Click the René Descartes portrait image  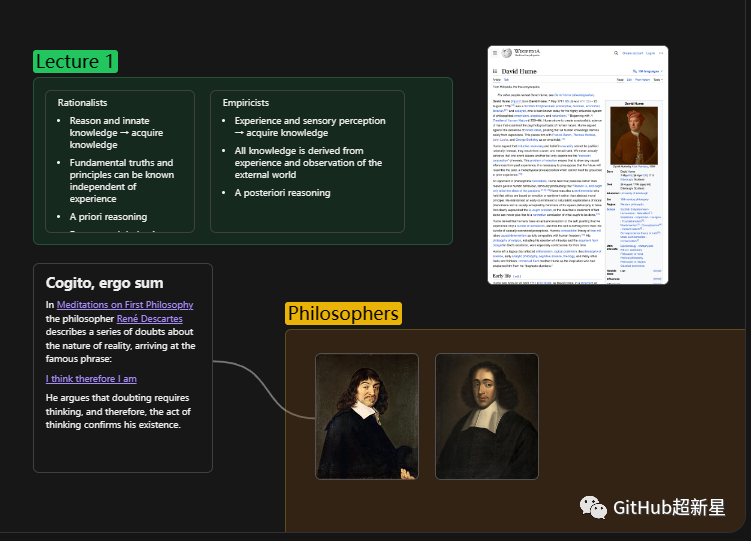coord(367,416)
